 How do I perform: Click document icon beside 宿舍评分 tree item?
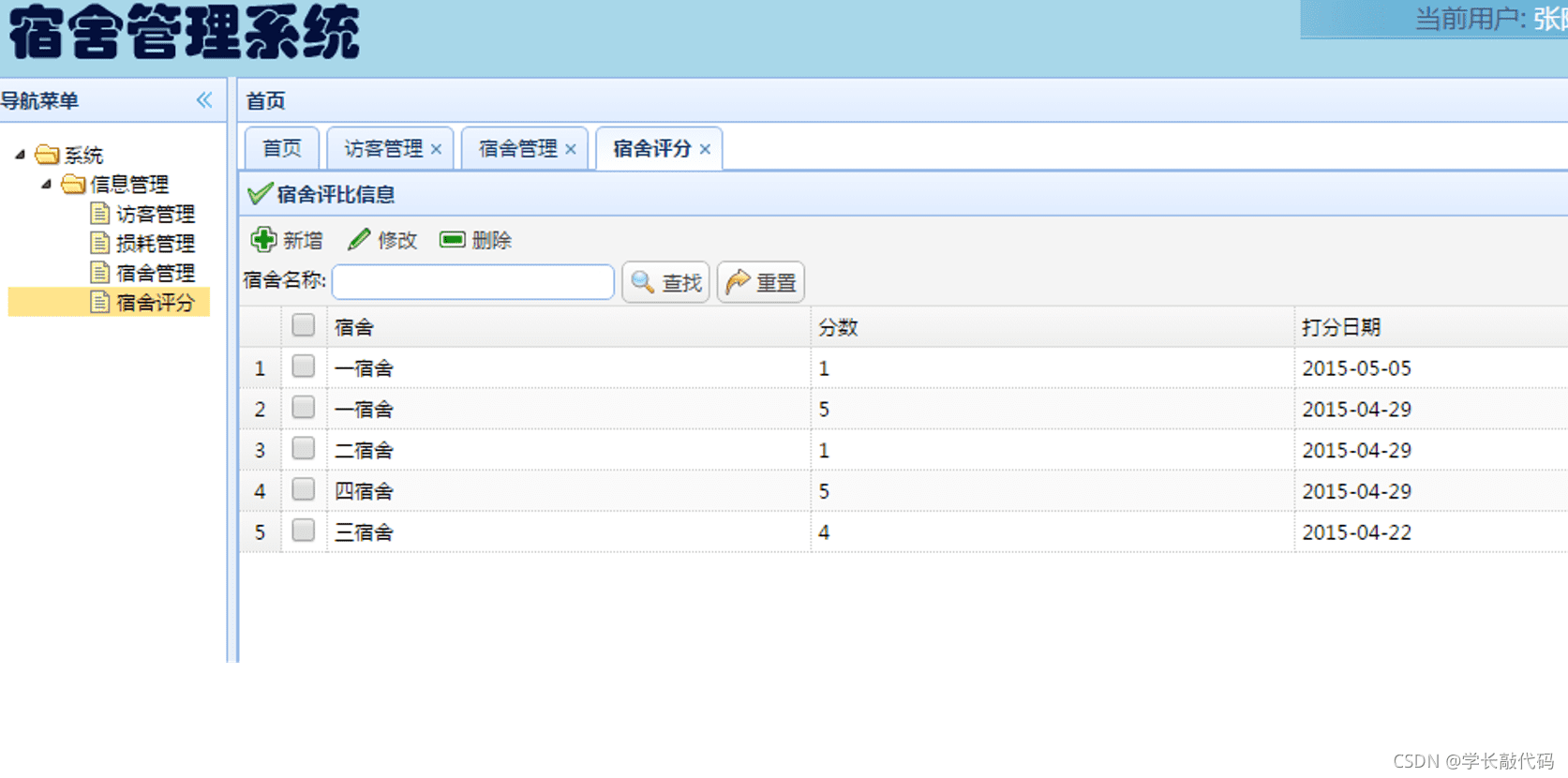[x=99, y=303]
